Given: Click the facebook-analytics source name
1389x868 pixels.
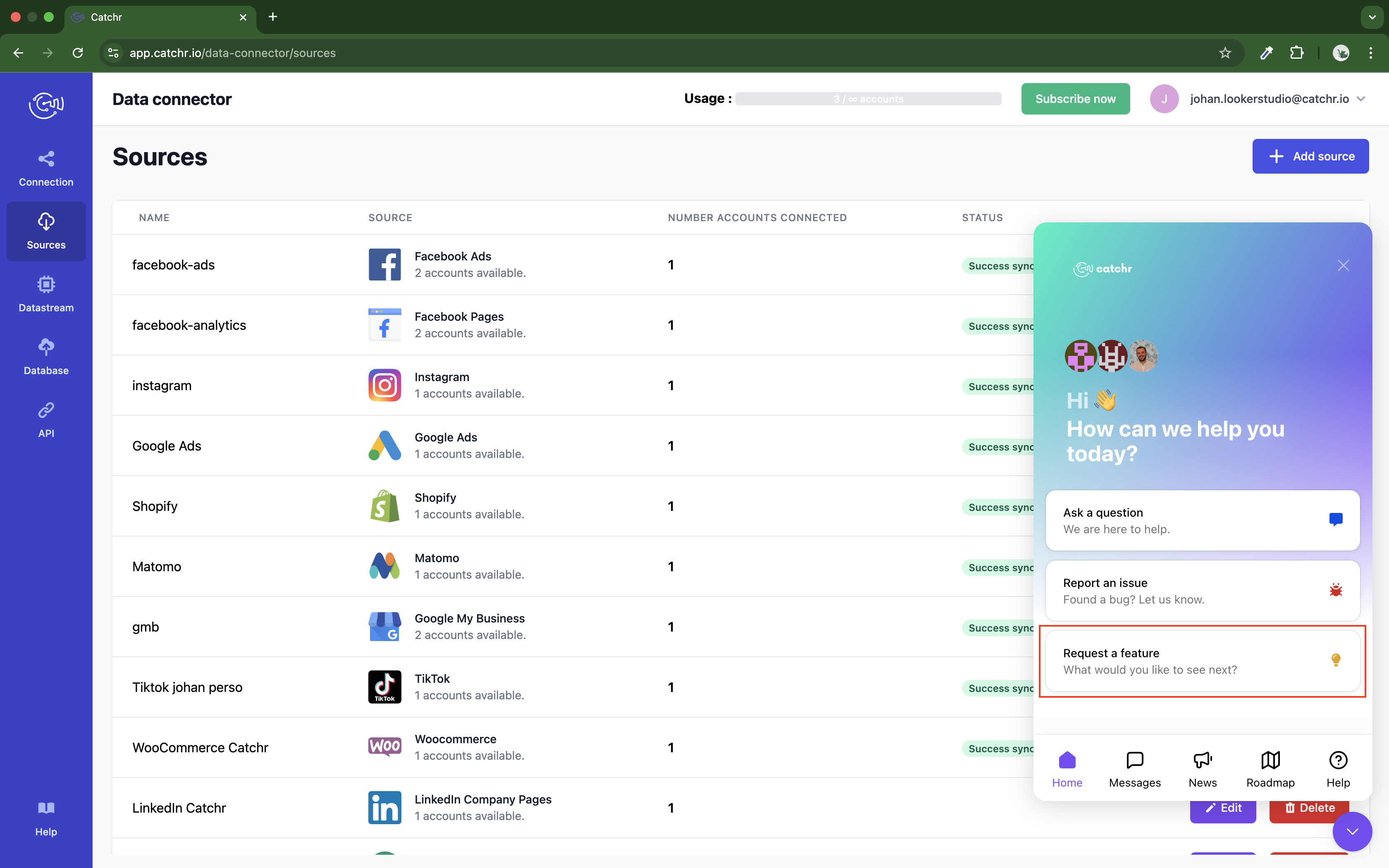Looking at the screenshot, I should tap(189, 325).
